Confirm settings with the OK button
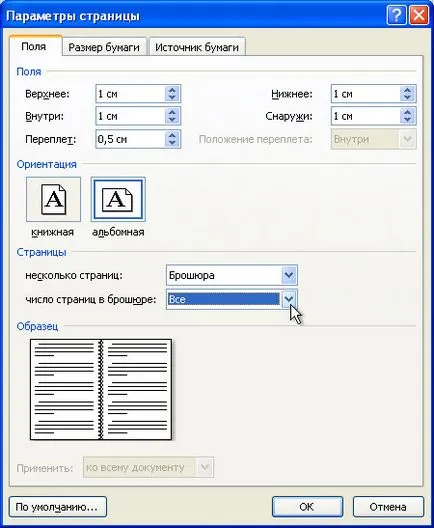434x528 pixels. (x=307, y=506)
